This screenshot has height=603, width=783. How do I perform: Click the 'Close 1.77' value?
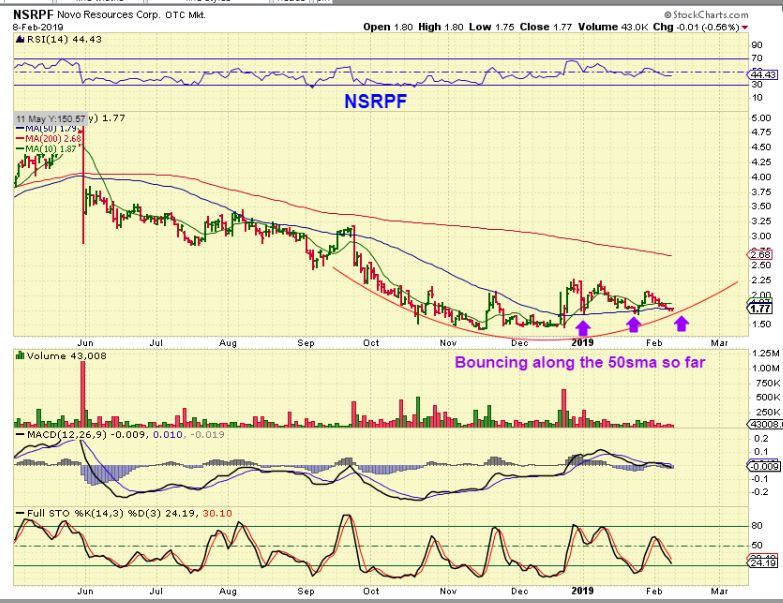(545, 27)
